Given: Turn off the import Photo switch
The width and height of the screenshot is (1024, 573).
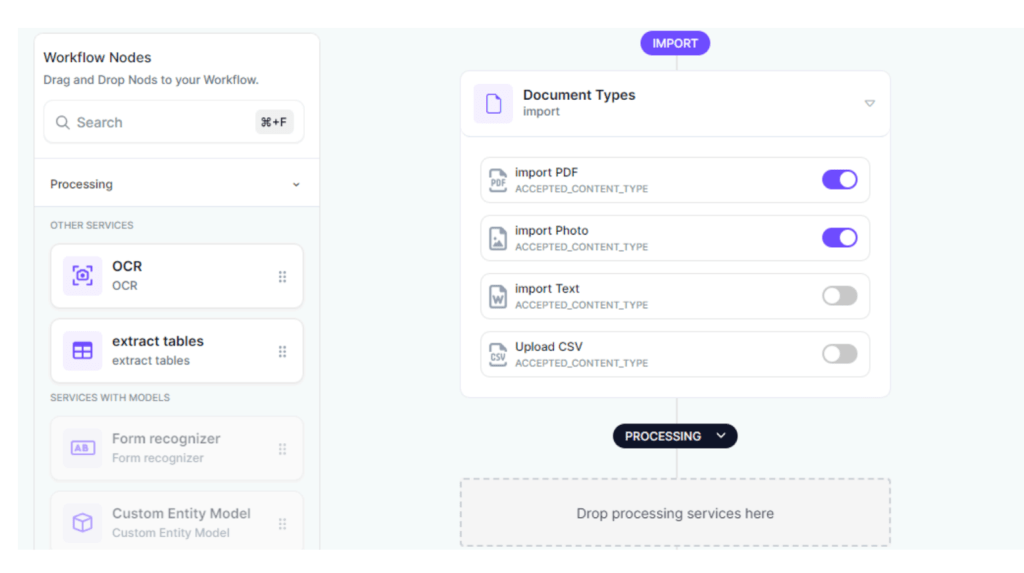Looking at the screenshot, I should tap(839, 238).
